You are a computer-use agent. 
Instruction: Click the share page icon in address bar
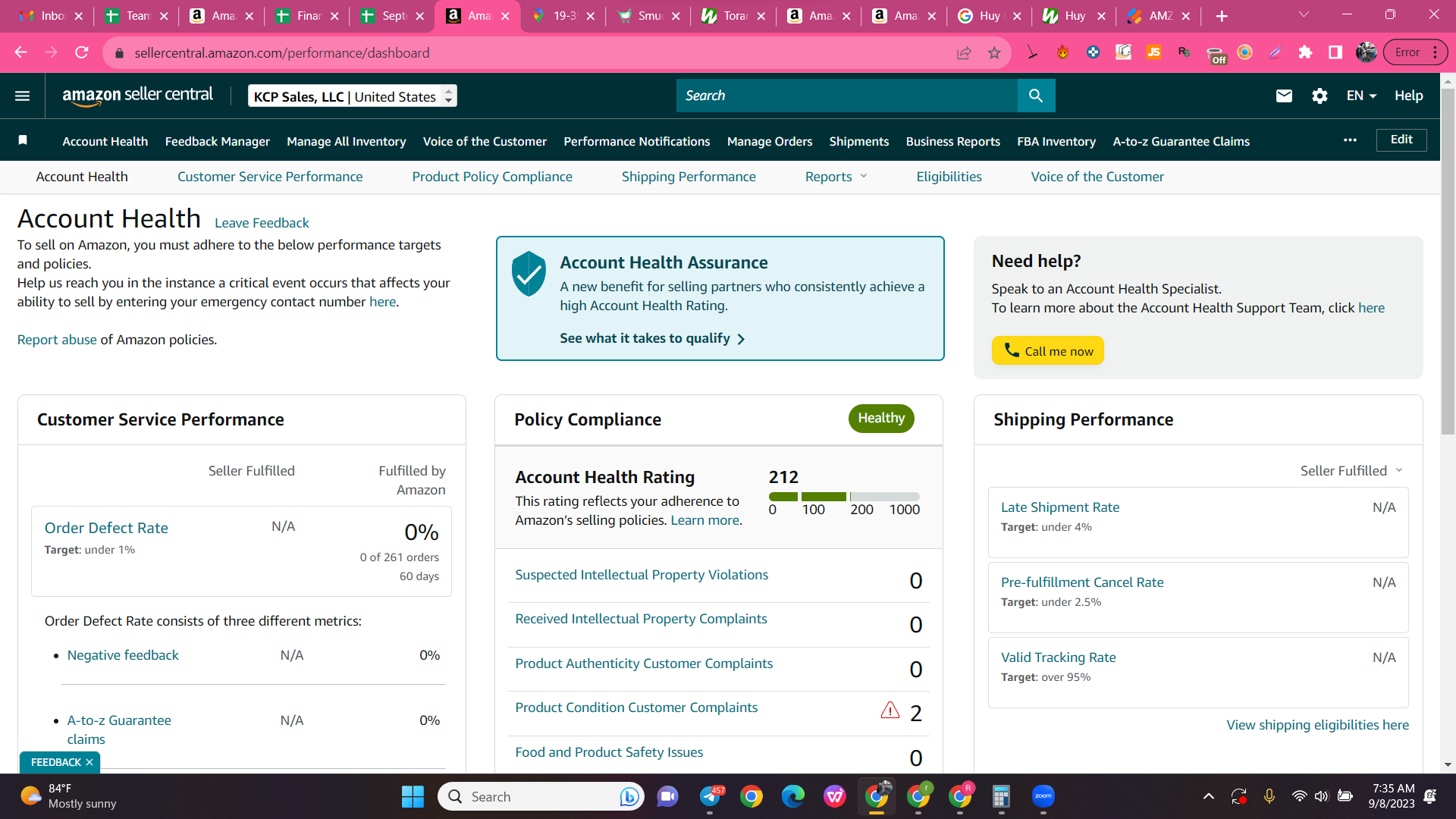click(964, 53)
